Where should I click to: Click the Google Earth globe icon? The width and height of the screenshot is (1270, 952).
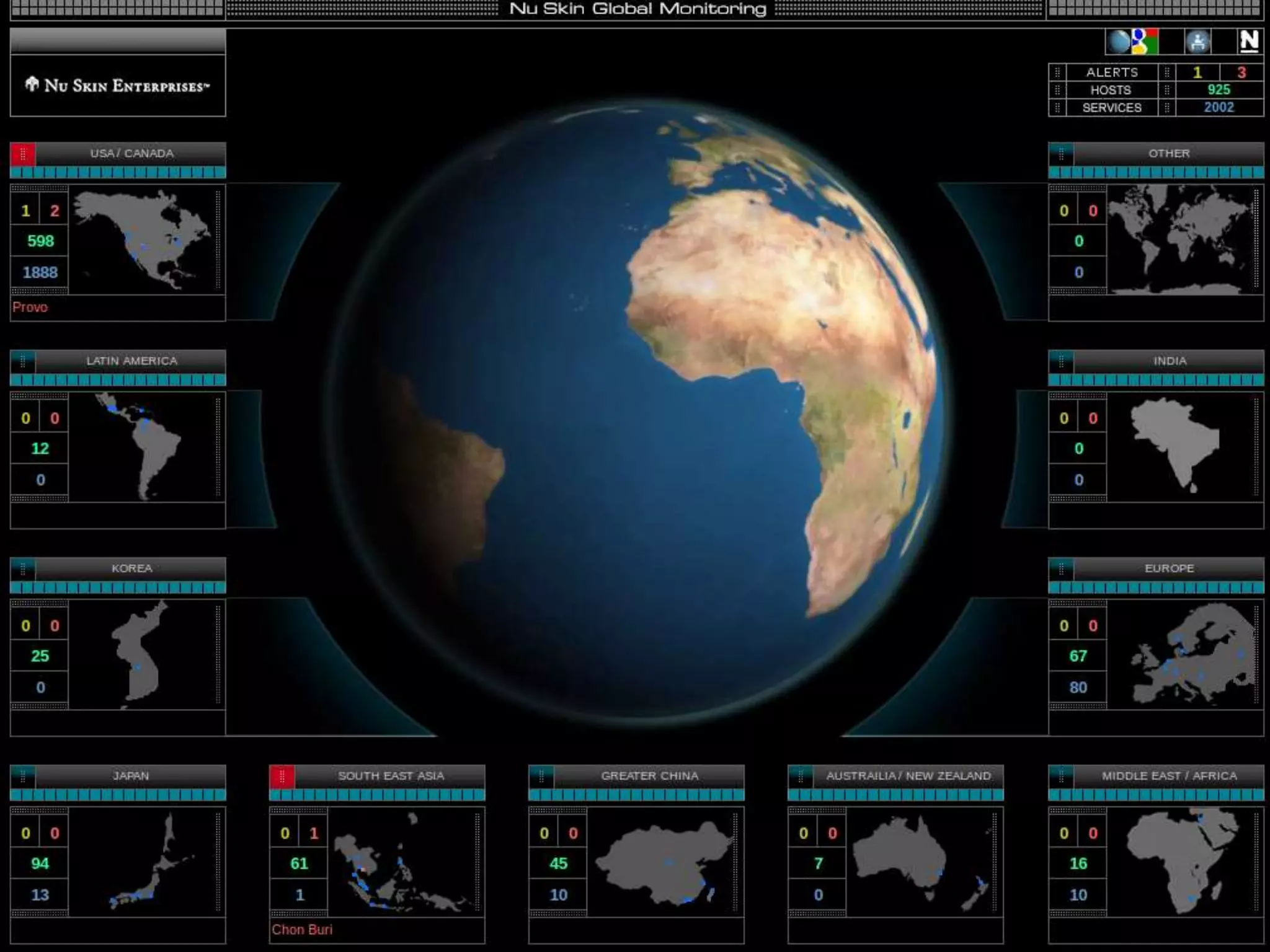(1119, 42)
